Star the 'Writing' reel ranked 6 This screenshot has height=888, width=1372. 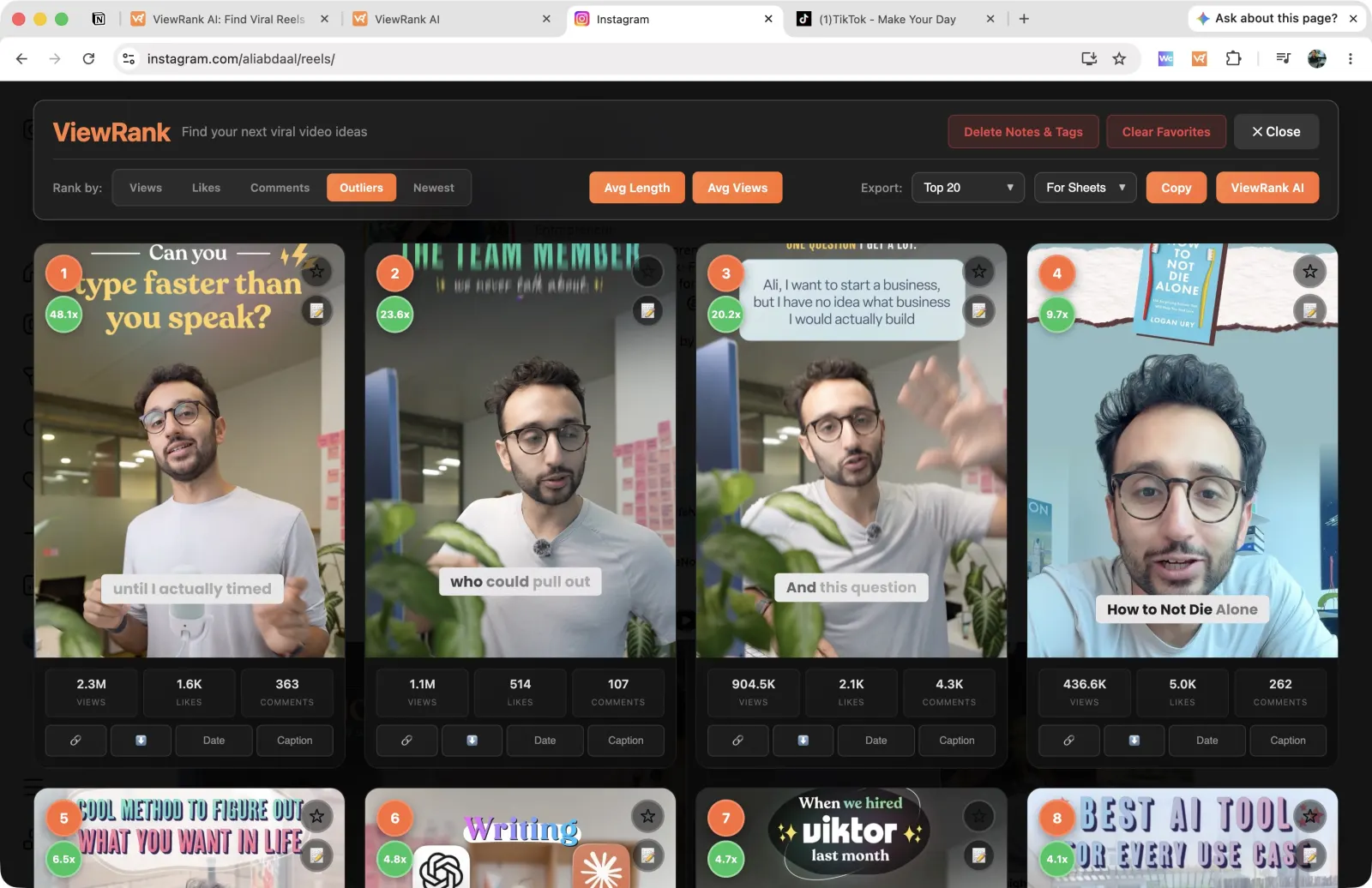click(648, 816)
